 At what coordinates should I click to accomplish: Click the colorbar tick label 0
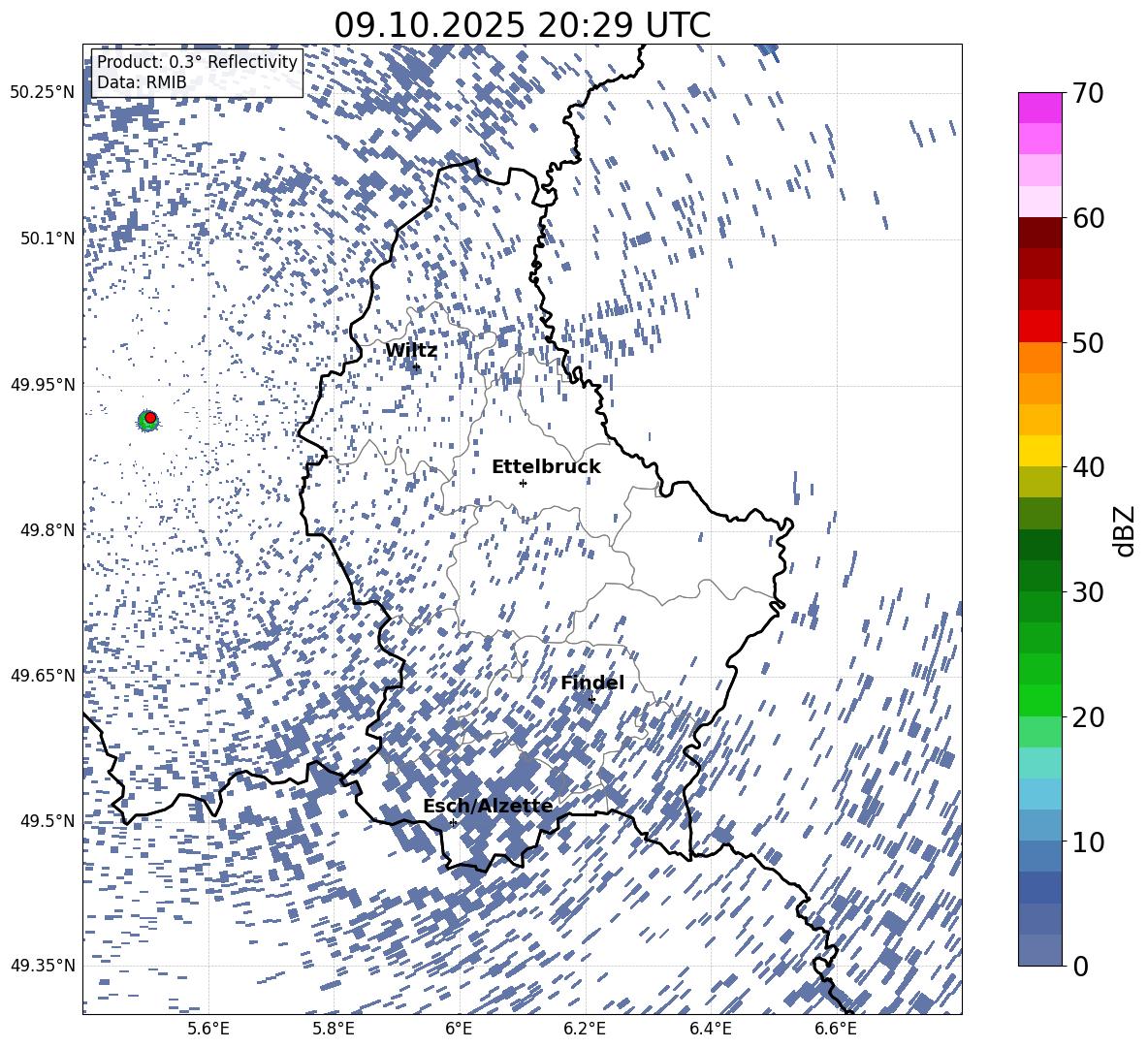click(x=1080, y=966)
